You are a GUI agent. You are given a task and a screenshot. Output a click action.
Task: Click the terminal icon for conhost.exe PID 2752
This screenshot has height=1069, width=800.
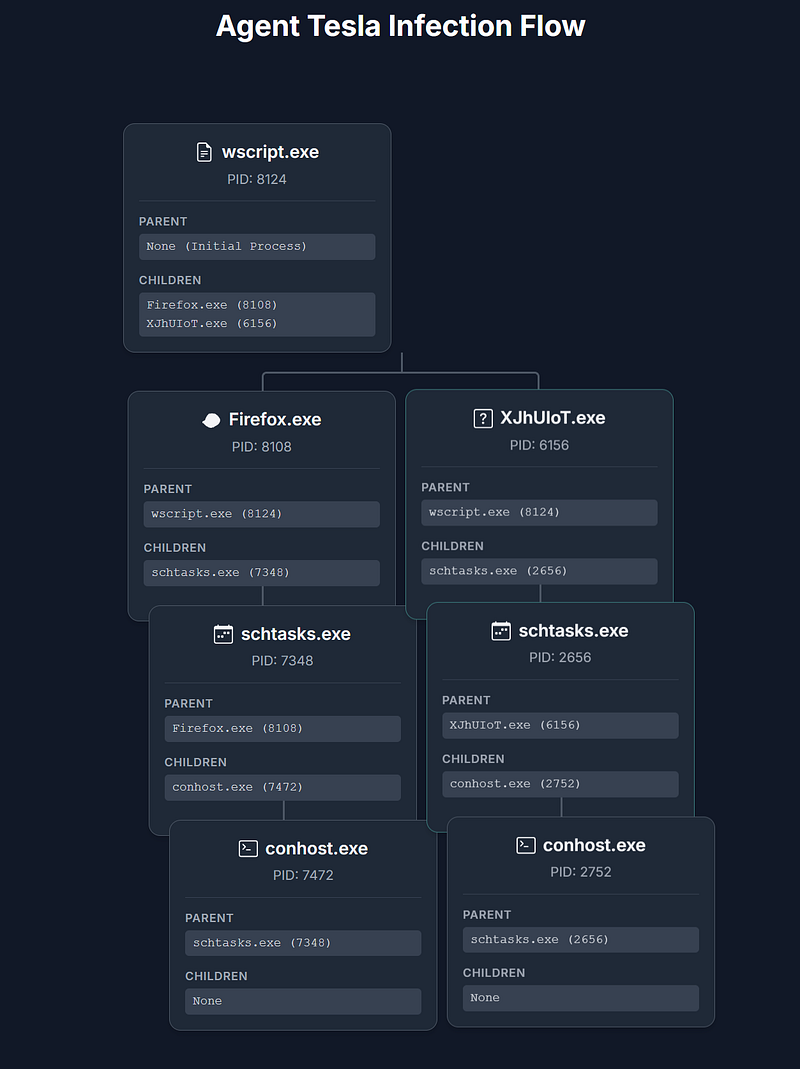point(526,845)
